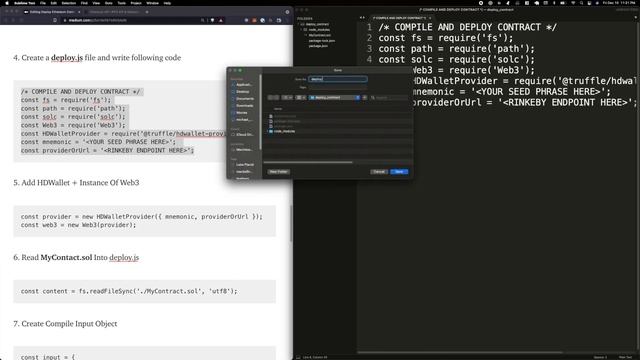Image resolution: width=640 pixels, height=360 pixels.
Task: Click the first deploy.js link in step 4
Action: [67, 58]
